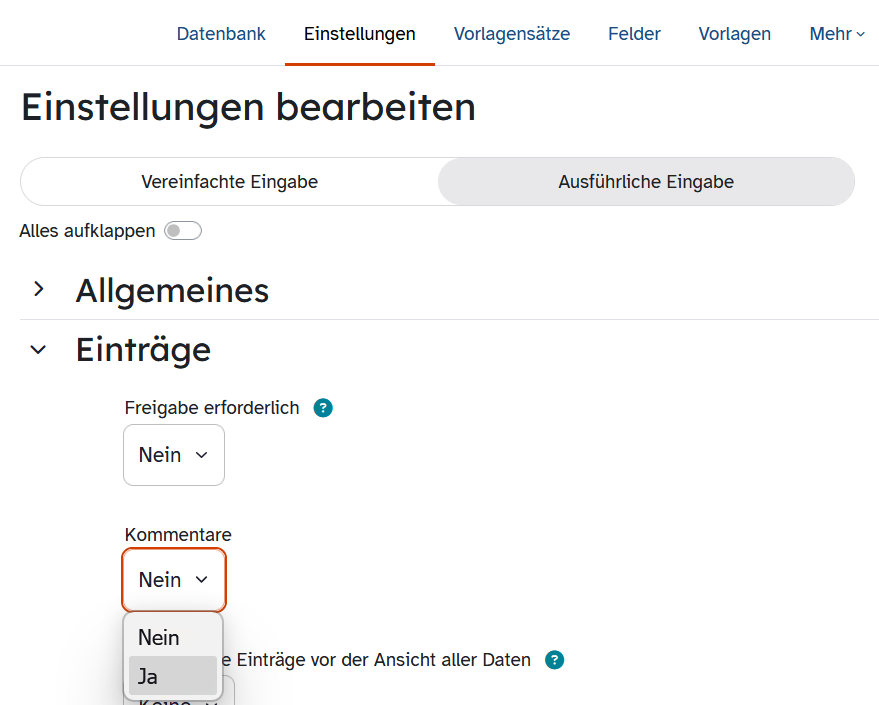
Task: Expand the Allgemeines section chevron
Action: [38, 289]
